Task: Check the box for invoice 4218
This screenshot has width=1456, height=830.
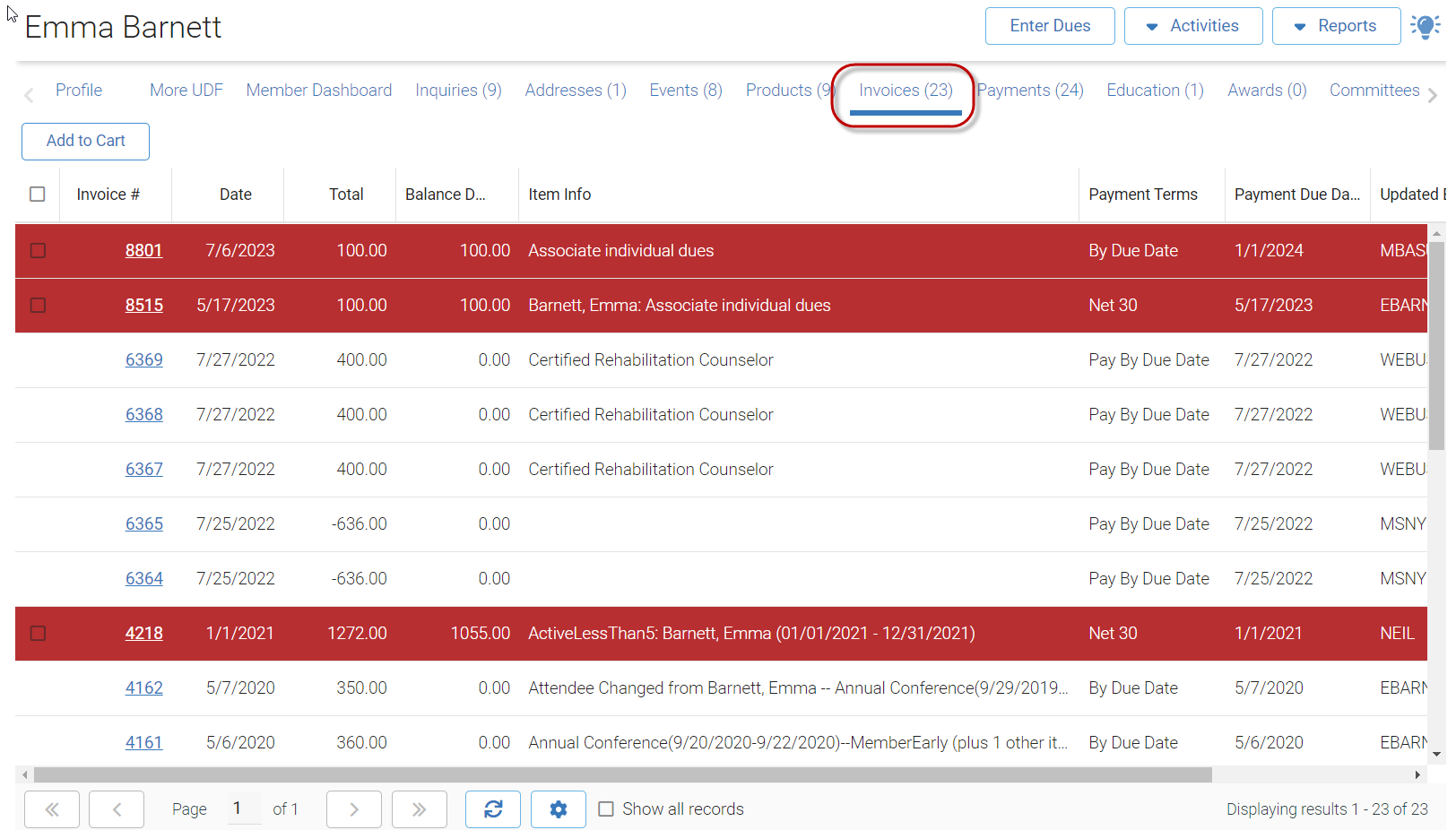Action: point(38,634)
